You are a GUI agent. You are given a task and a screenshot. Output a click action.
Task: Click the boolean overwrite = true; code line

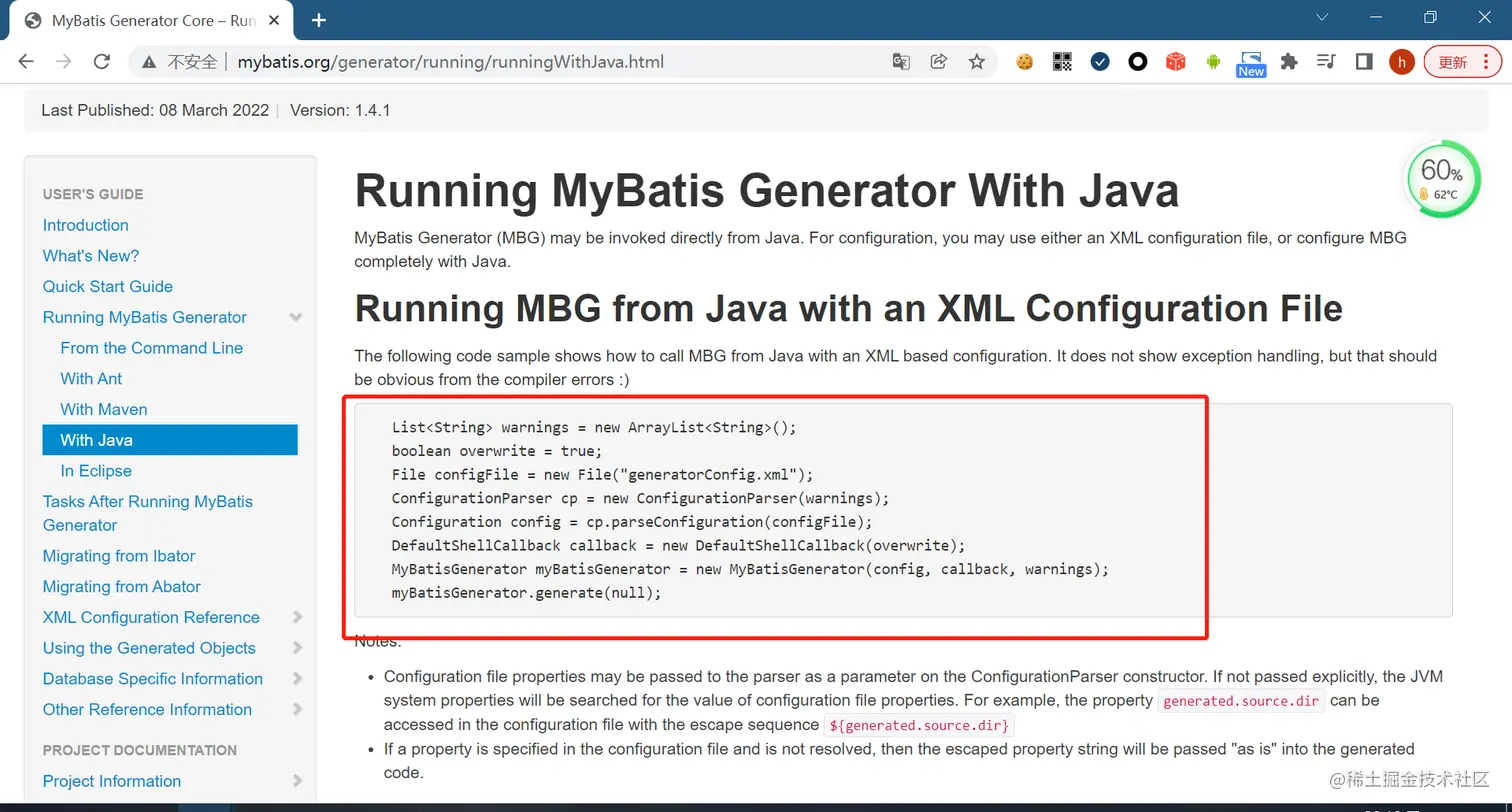click(497, 451)
